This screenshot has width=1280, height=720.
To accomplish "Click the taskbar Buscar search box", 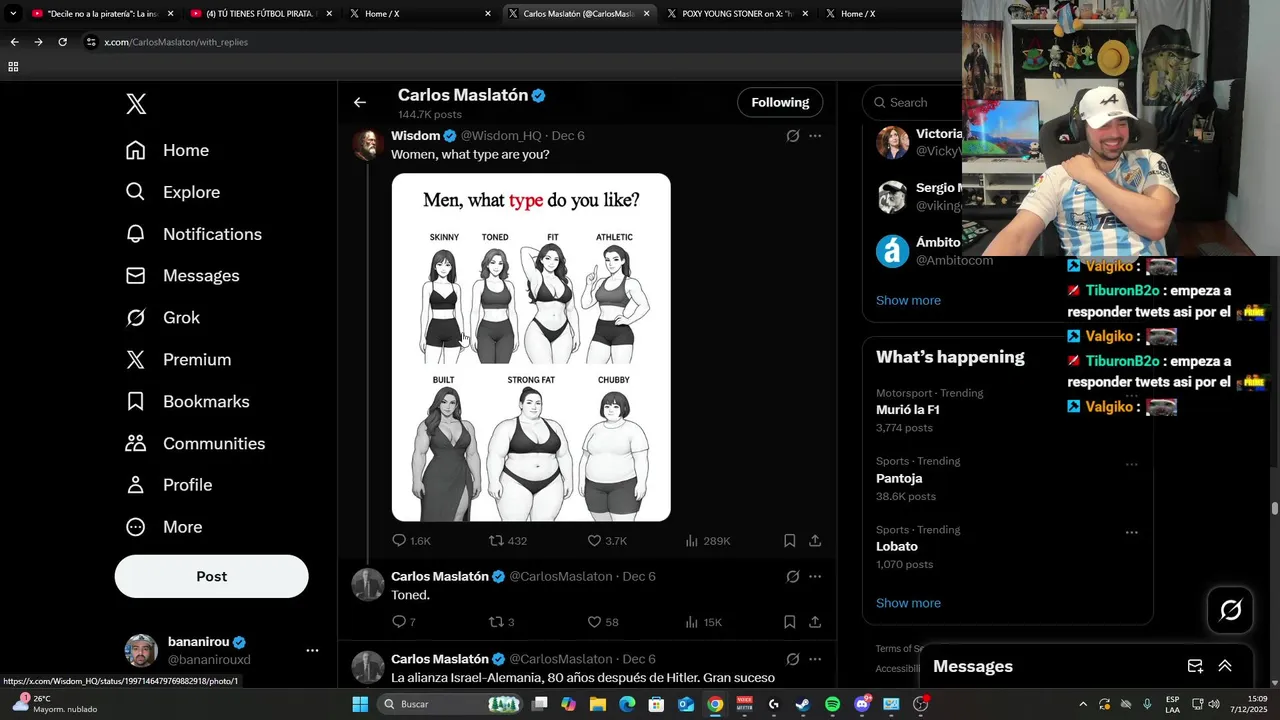I will pyautogui.click(x=450, y=704).
